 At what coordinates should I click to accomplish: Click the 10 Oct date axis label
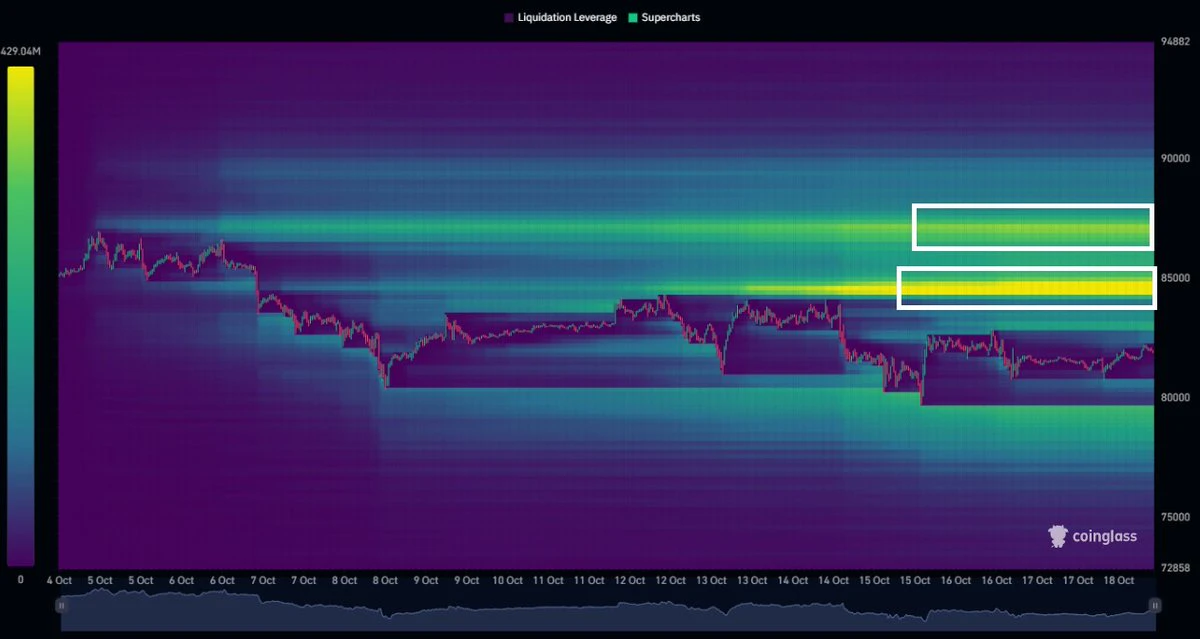[507, 580]
